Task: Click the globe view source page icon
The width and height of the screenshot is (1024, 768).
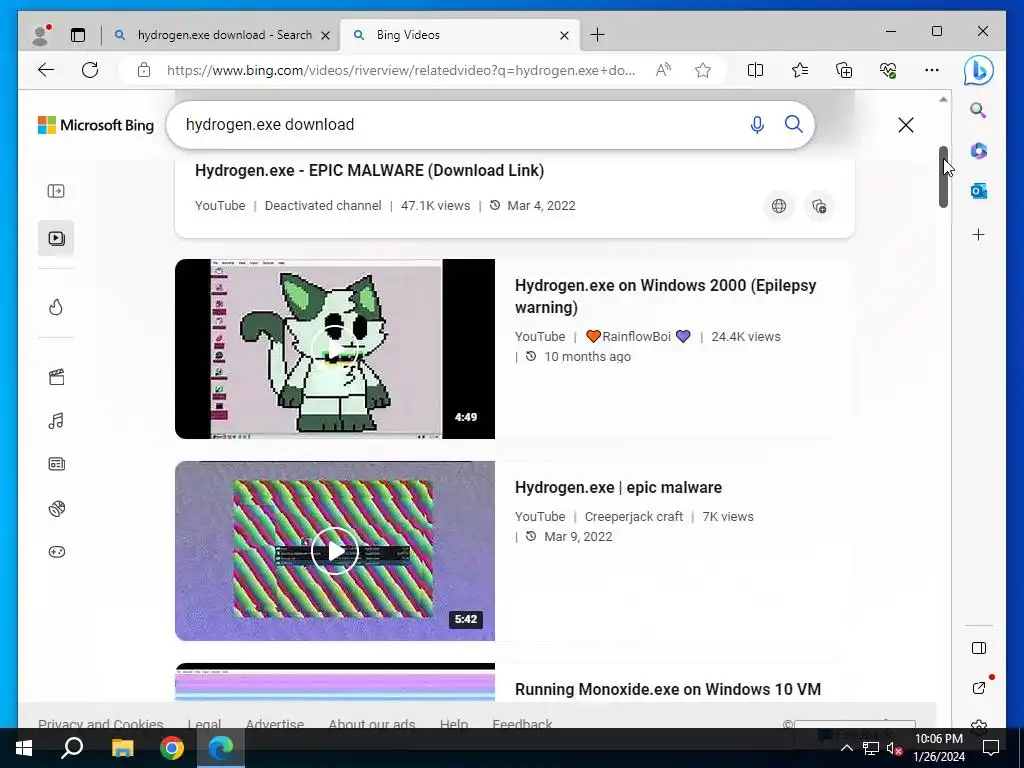Action: pyautogui.click(x=778, y=206)
